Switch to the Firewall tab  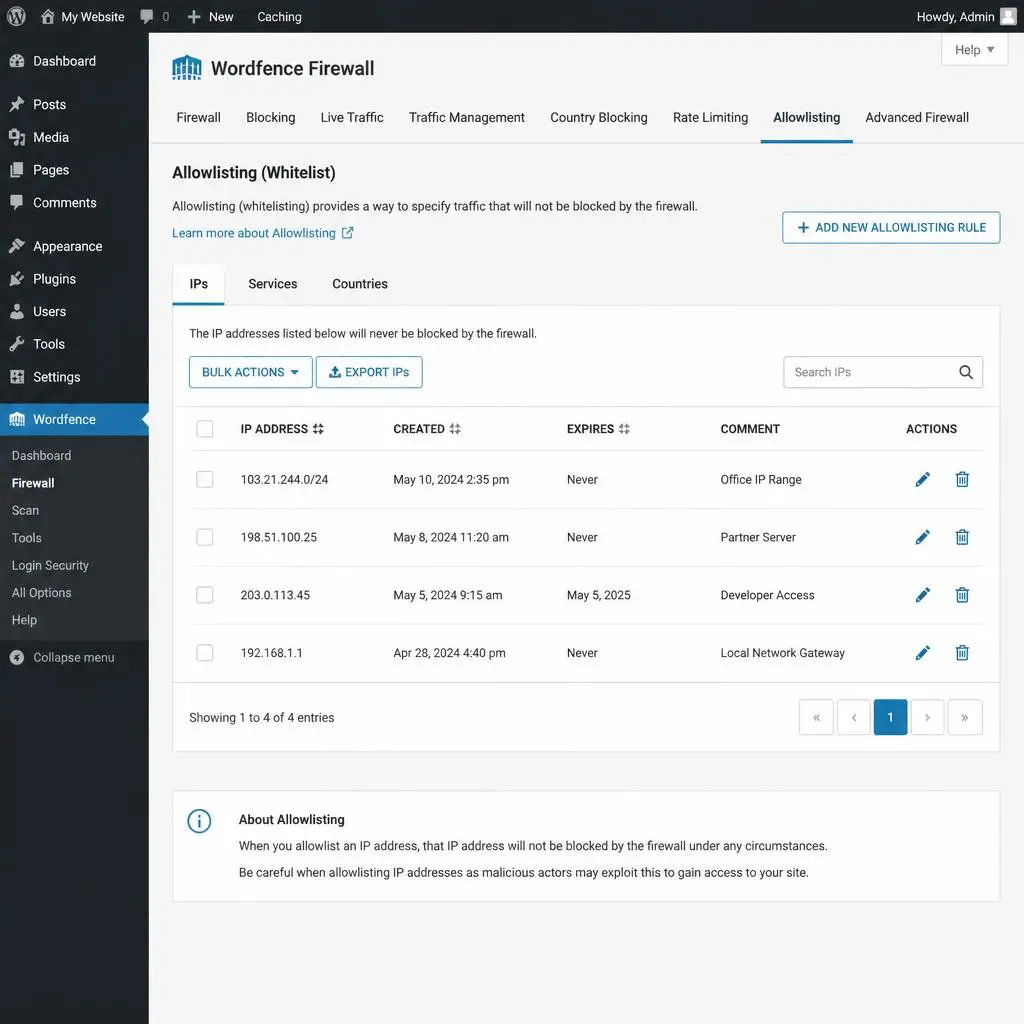tap(199, 118)
